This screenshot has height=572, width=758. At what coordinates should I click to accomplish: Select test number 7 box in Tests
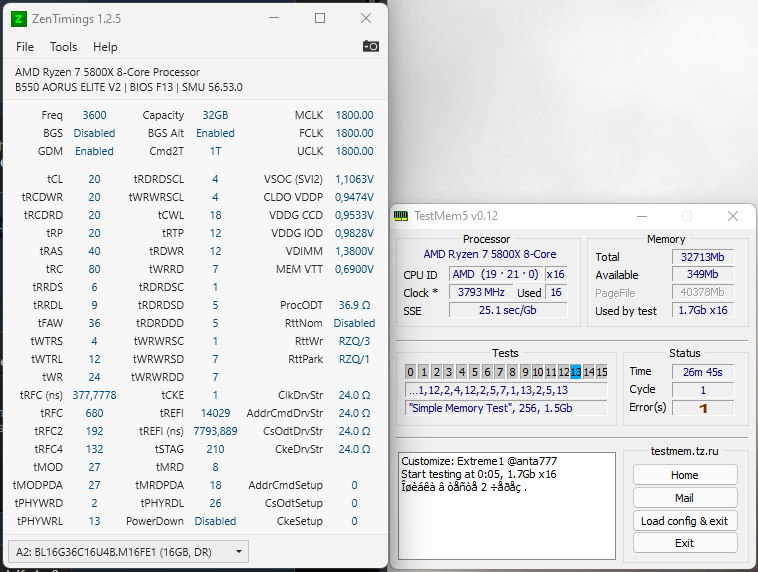click(500, 372)
